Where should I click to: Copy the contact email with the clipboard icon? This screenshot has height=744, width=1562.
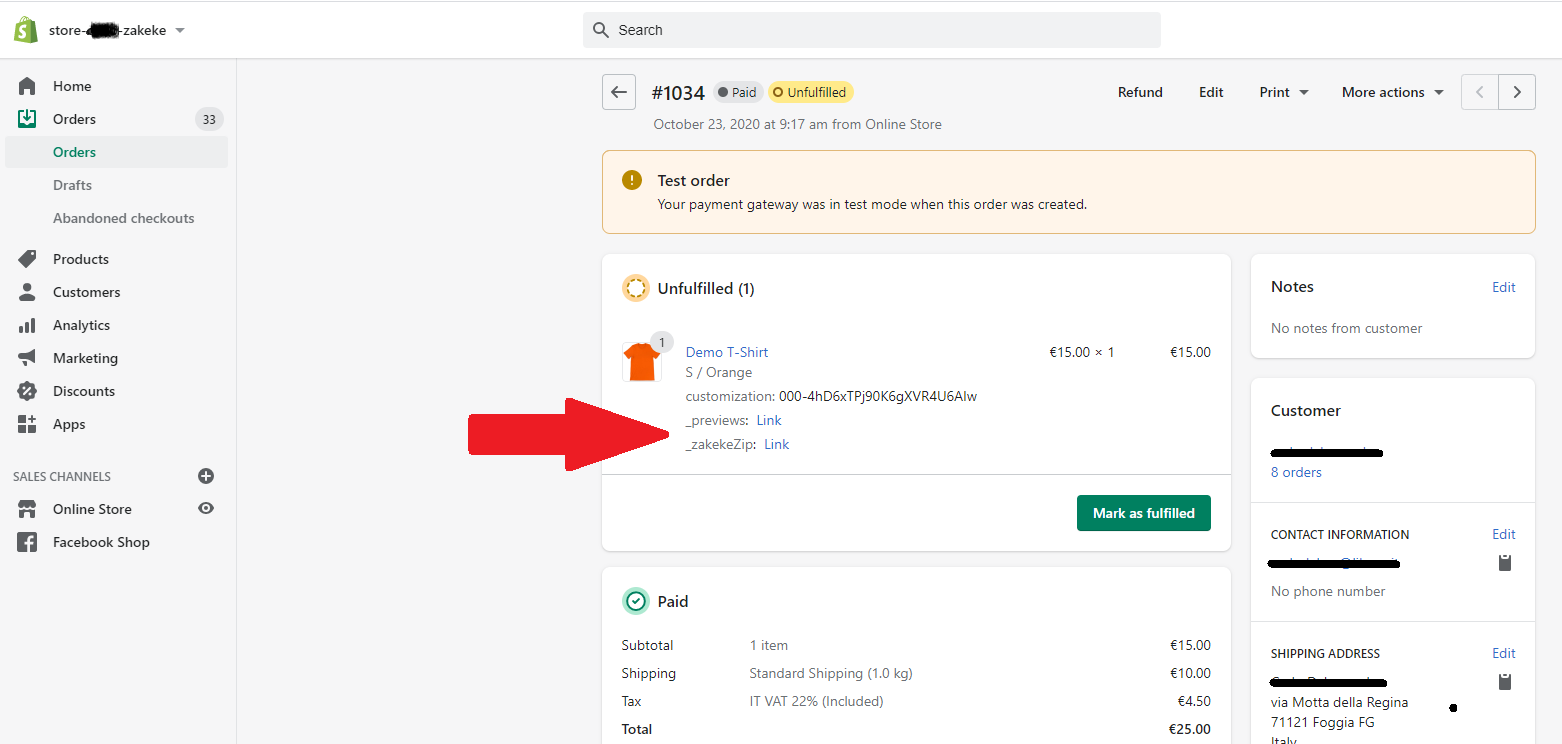coord(1505,563)
